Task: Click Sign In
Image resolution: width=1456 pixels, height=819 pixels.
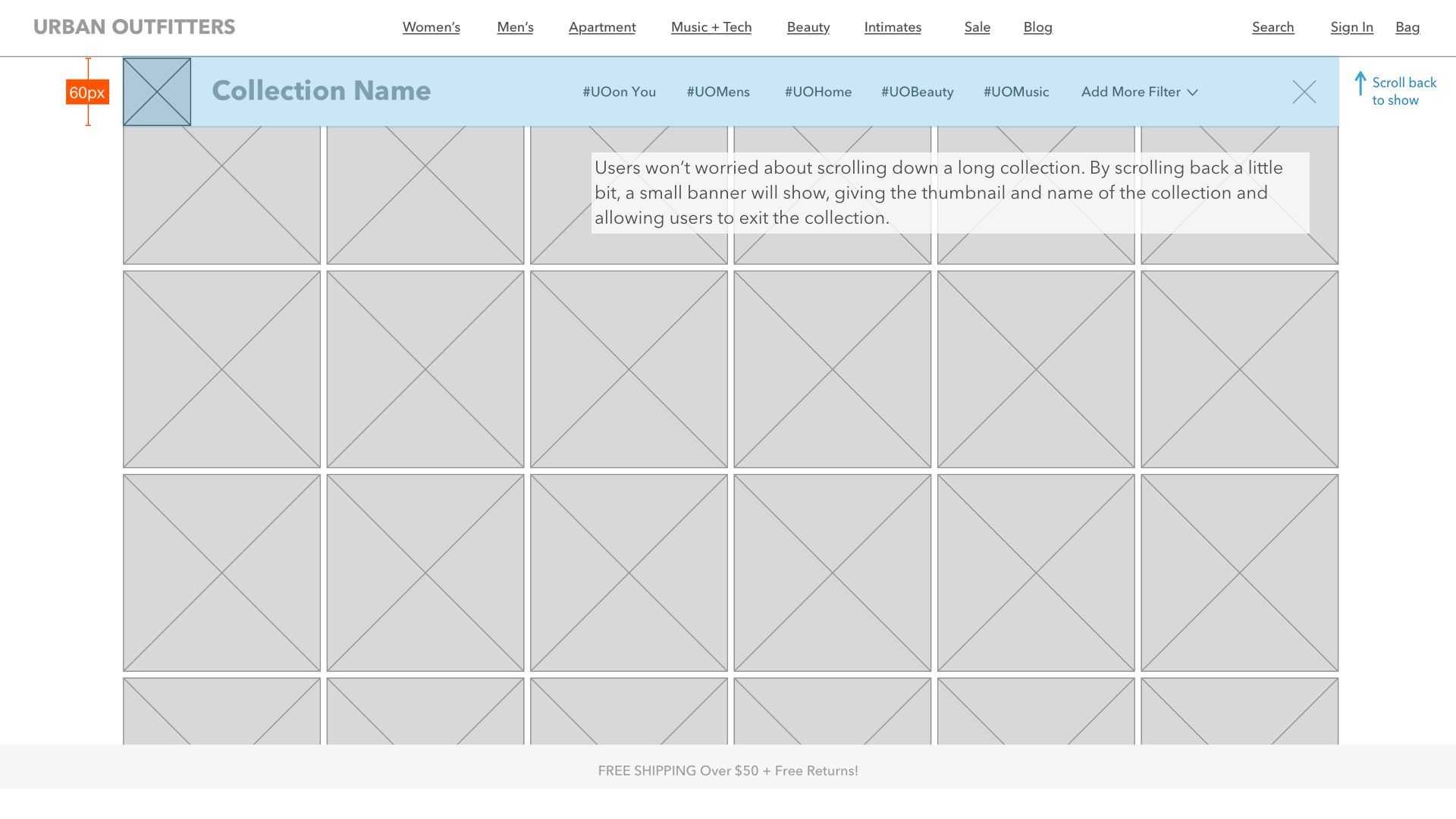Action: [x=1351, y=27]
